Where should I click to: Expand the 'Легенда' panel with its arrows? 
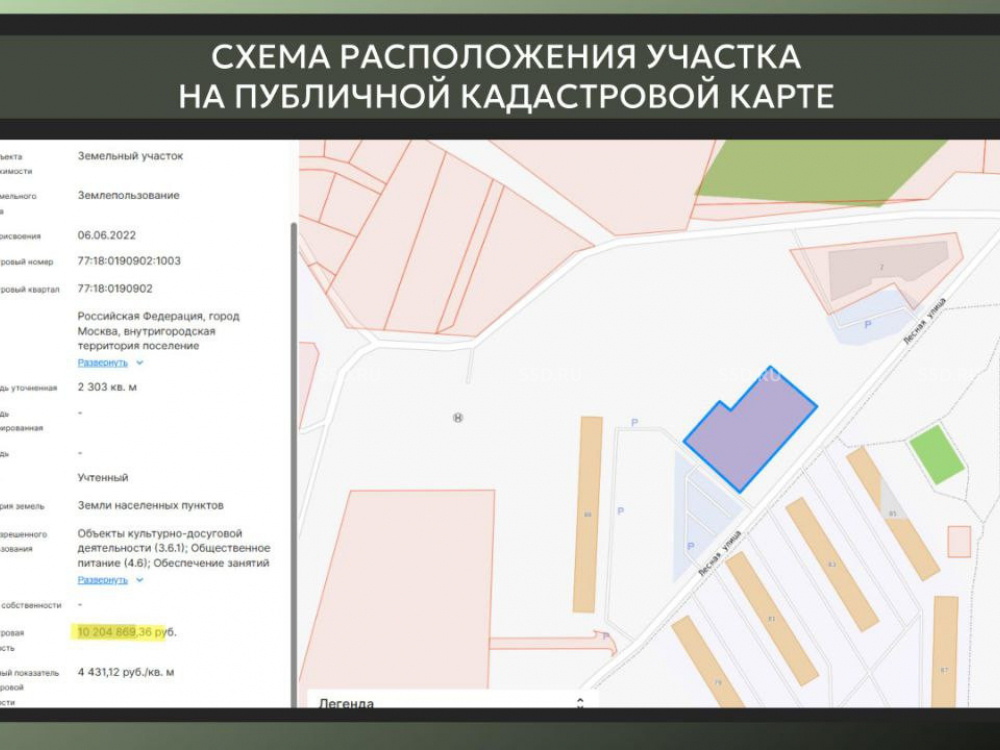(x=579, y=702)
